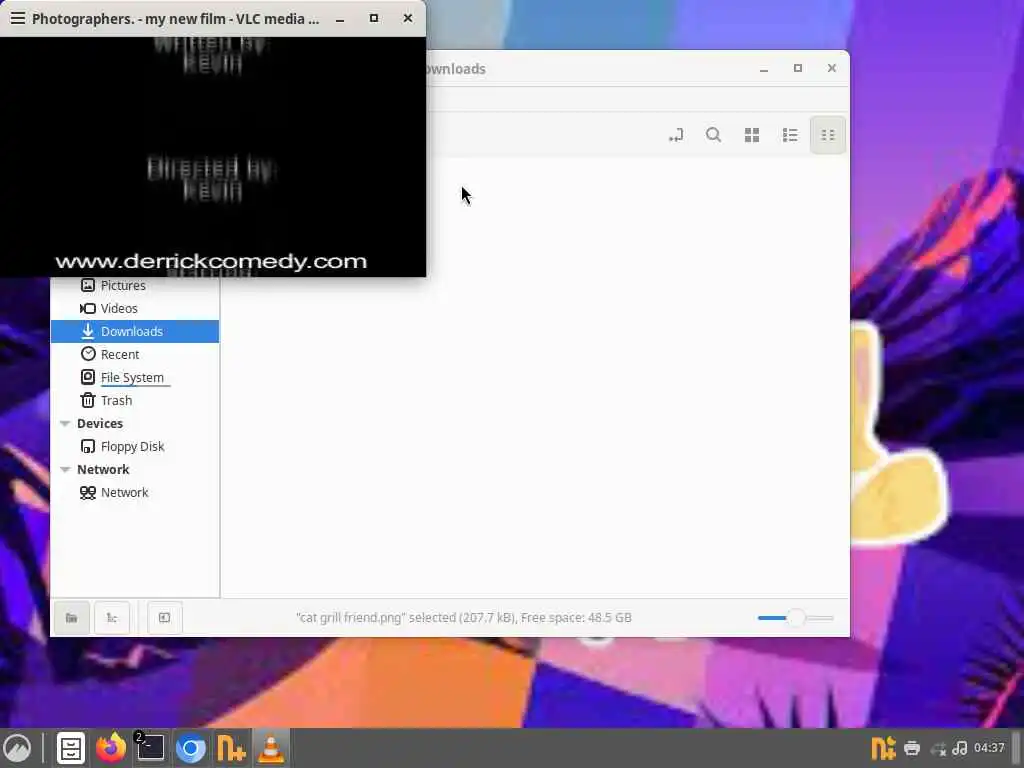Maximize the Downloads file manager window
The height and width of the screenshot is (768, 1024).
[x=798, y=68]
